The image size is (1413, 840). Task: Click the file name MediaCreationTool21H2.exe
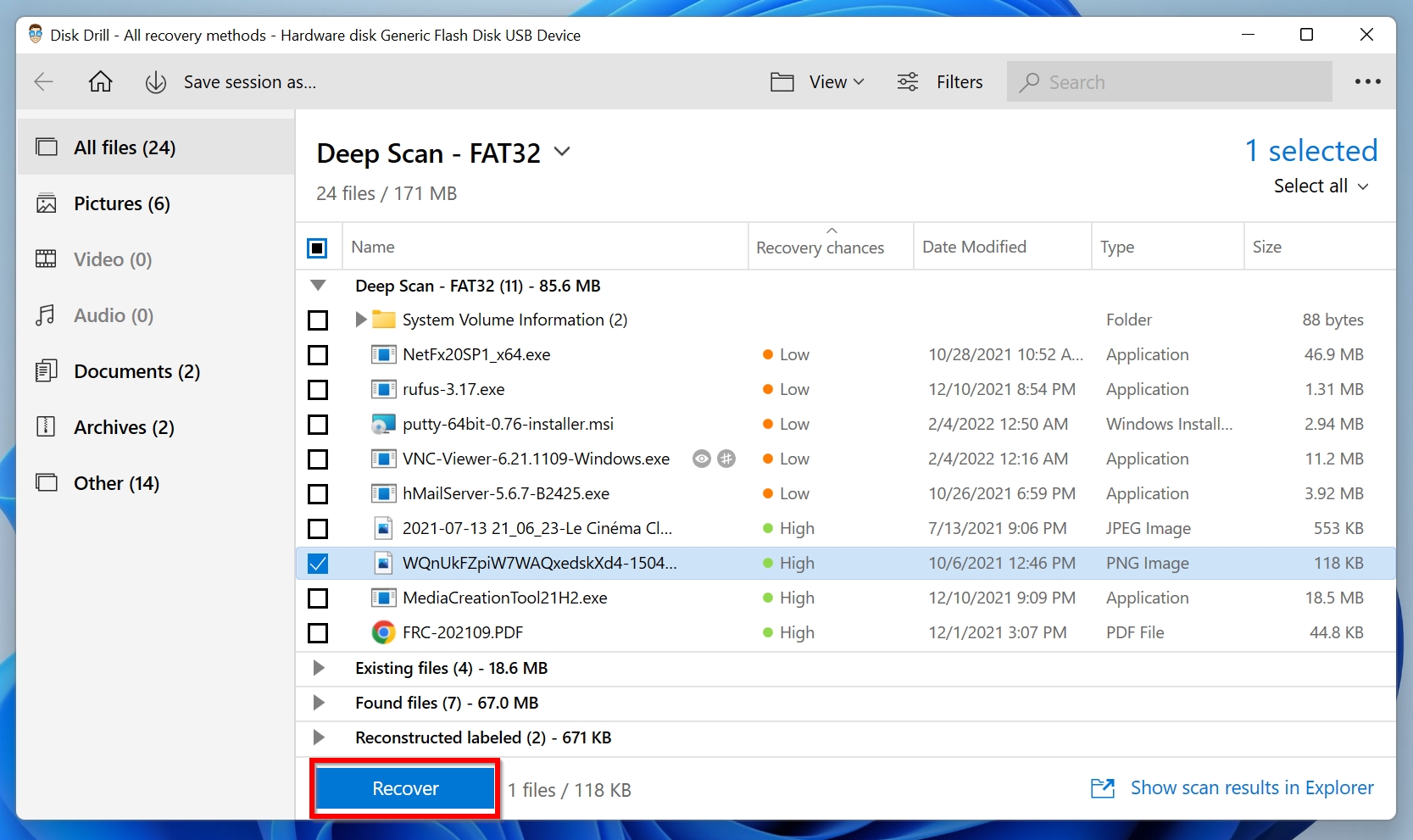[504, 598]
